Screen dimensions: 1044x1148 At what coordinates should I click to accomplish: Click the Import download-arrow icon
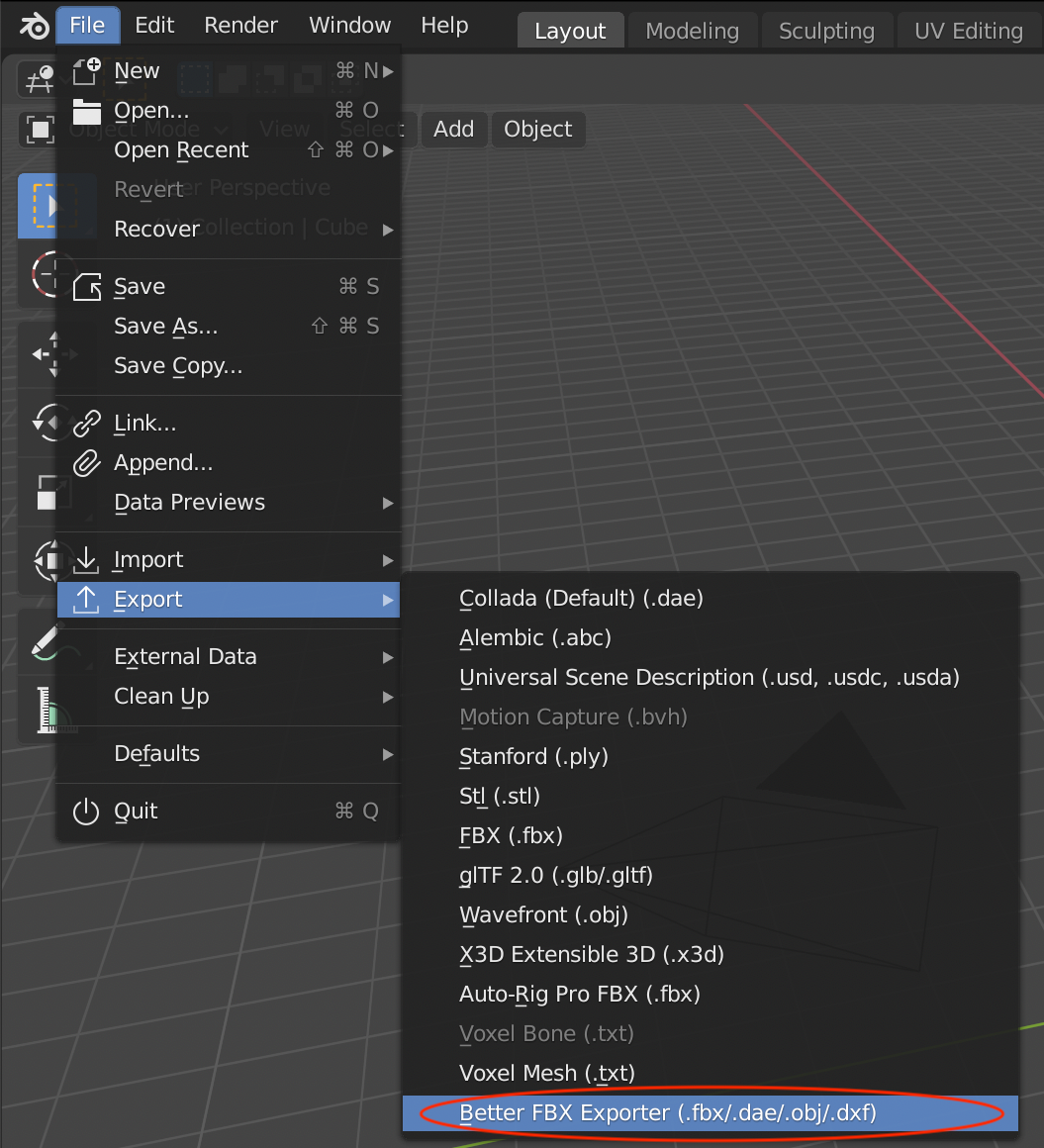pos(86,559)
